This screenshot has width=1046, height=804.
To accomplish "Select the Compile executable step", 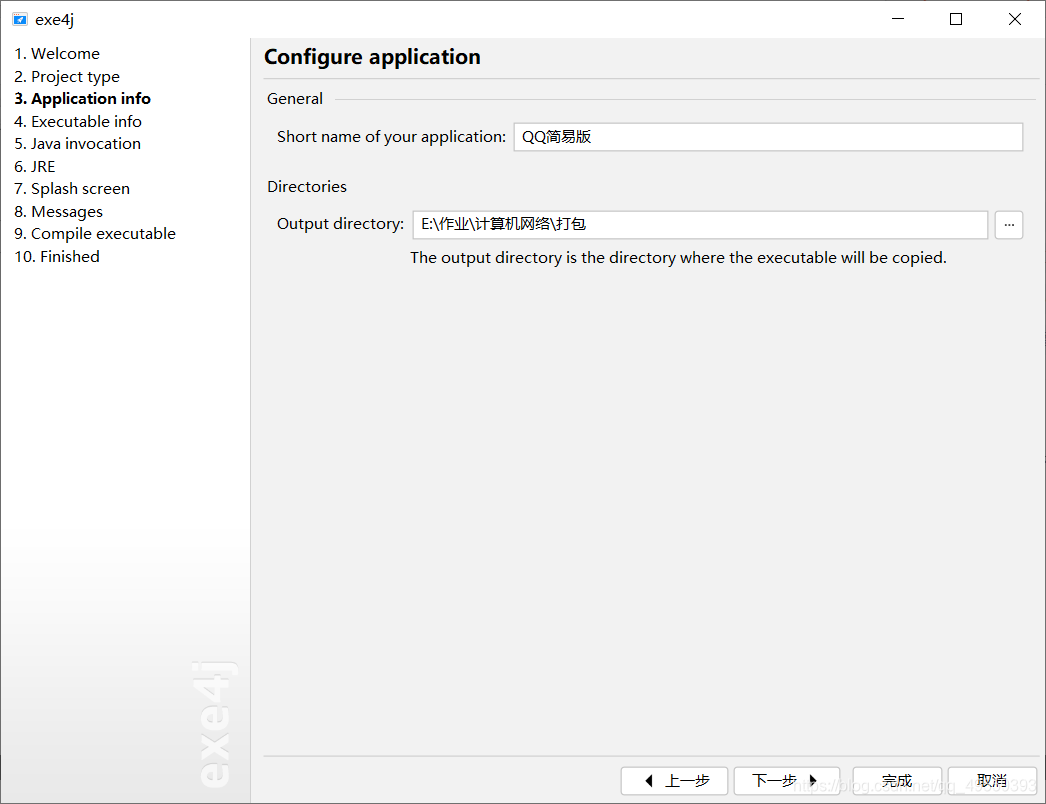I will (95, 234).
